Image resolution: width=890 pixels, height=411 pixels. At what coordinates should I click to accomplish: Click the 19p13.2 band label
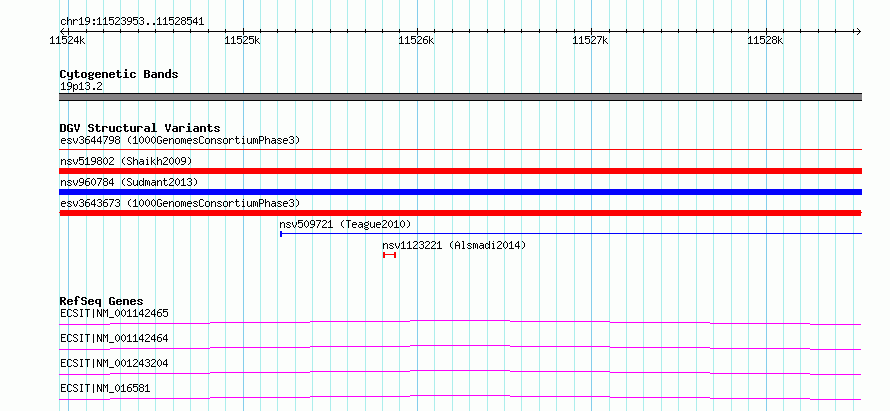click(x=81, y=86)
